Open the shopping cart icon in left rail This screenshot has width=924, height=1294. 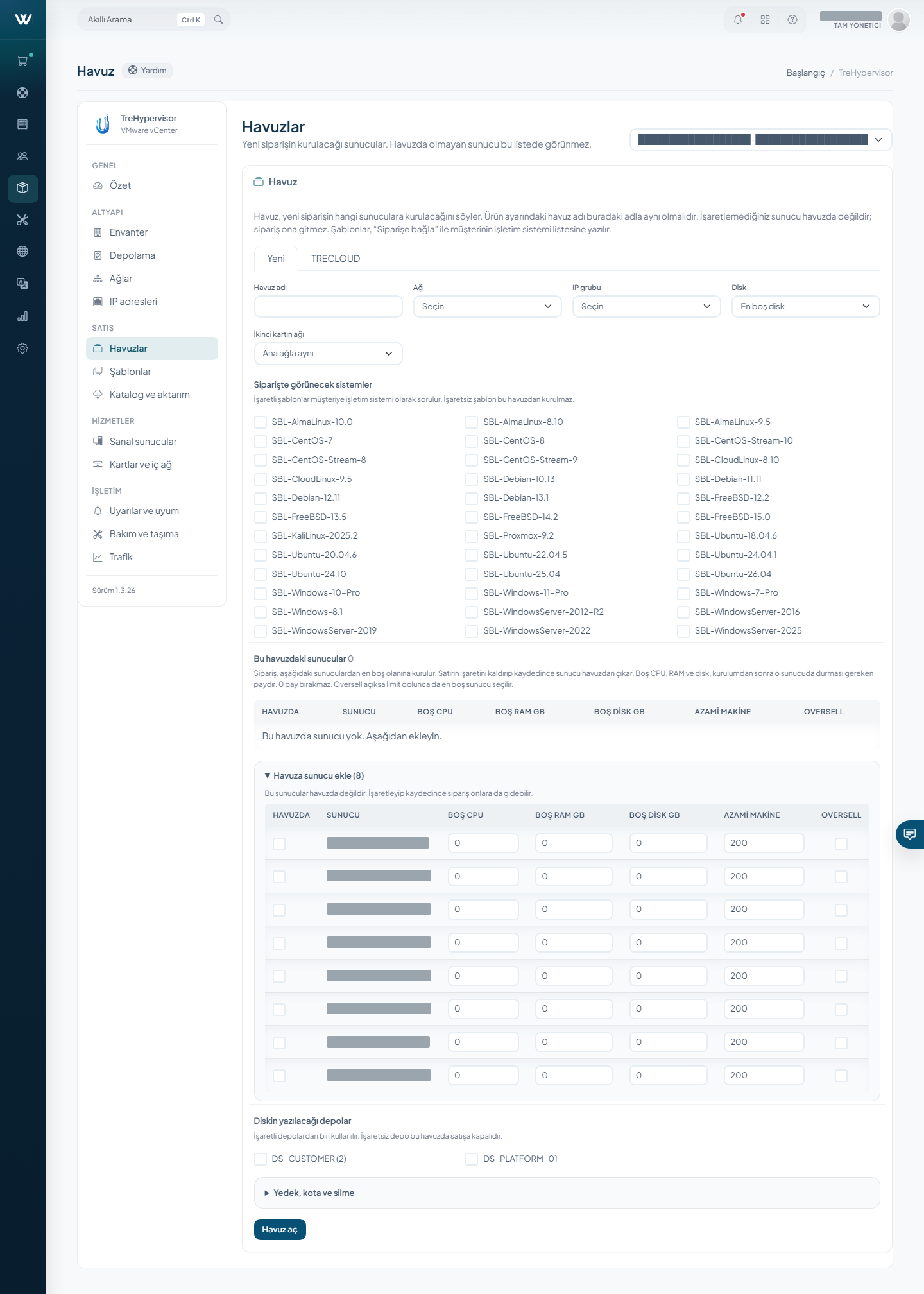tap(22, 61)
